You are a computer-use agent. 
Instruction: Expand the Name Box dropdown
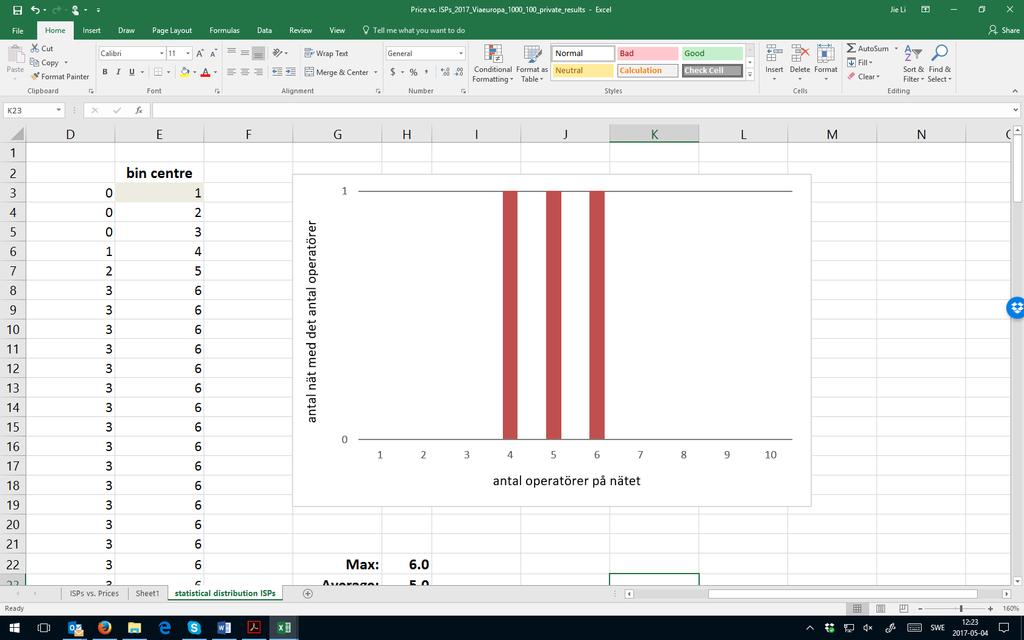pos(58,110)
